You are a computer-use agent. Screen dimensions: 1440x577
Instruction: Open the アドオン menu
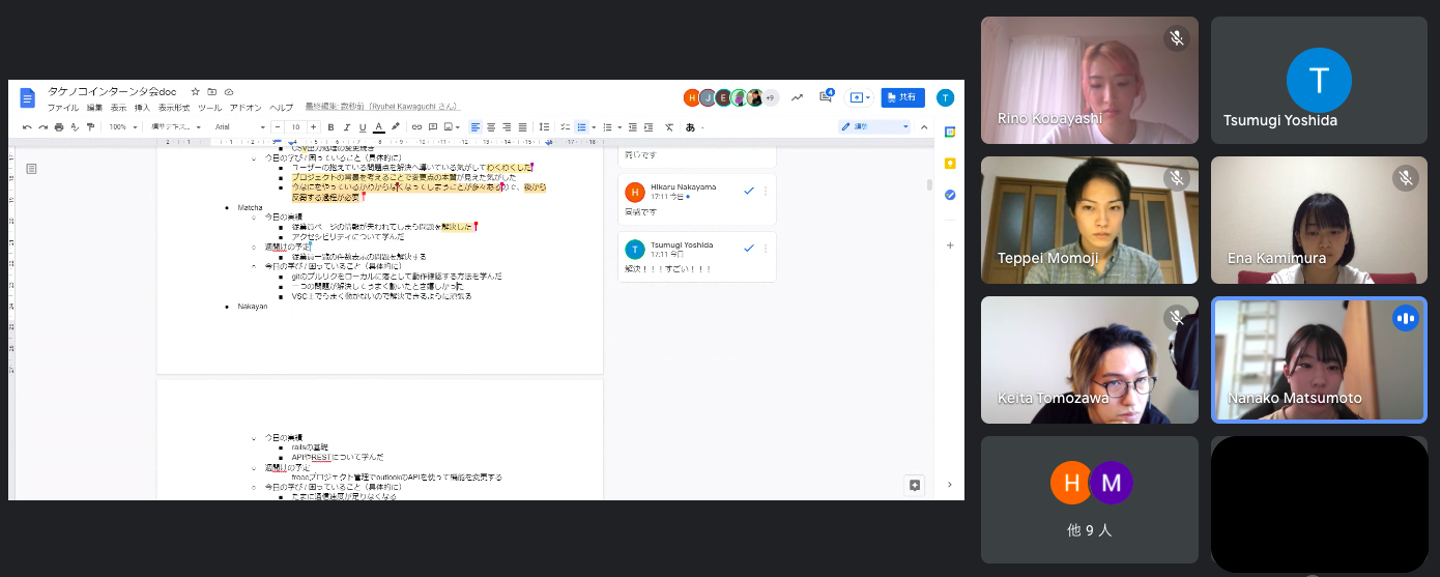click(x=246, y=108)
